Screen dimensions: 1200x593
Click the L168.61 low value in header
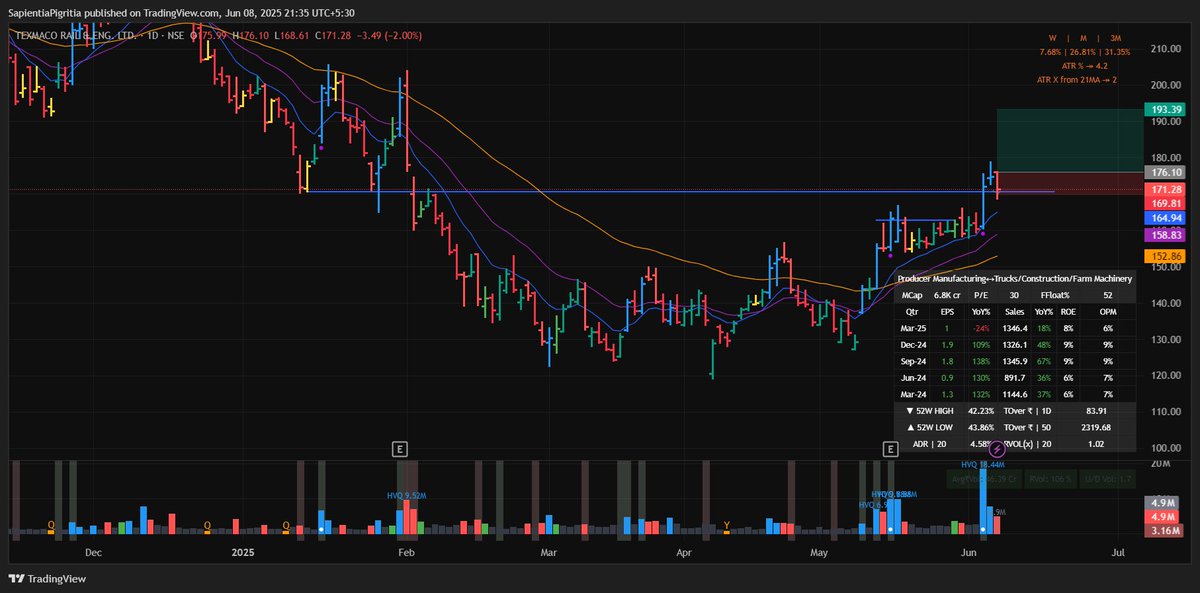point(292,36)
